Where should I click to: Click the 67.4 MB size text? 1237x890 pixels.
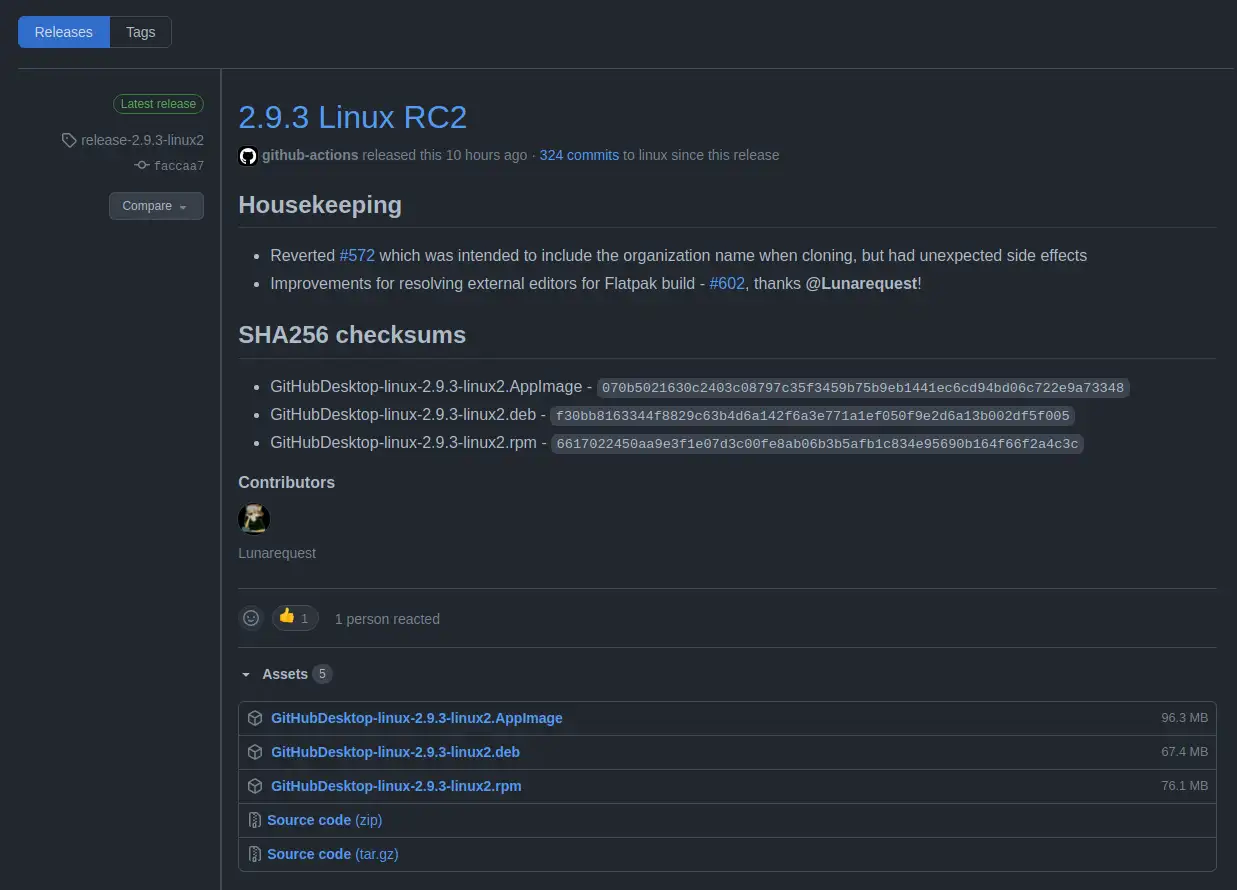click(1184, 752)
